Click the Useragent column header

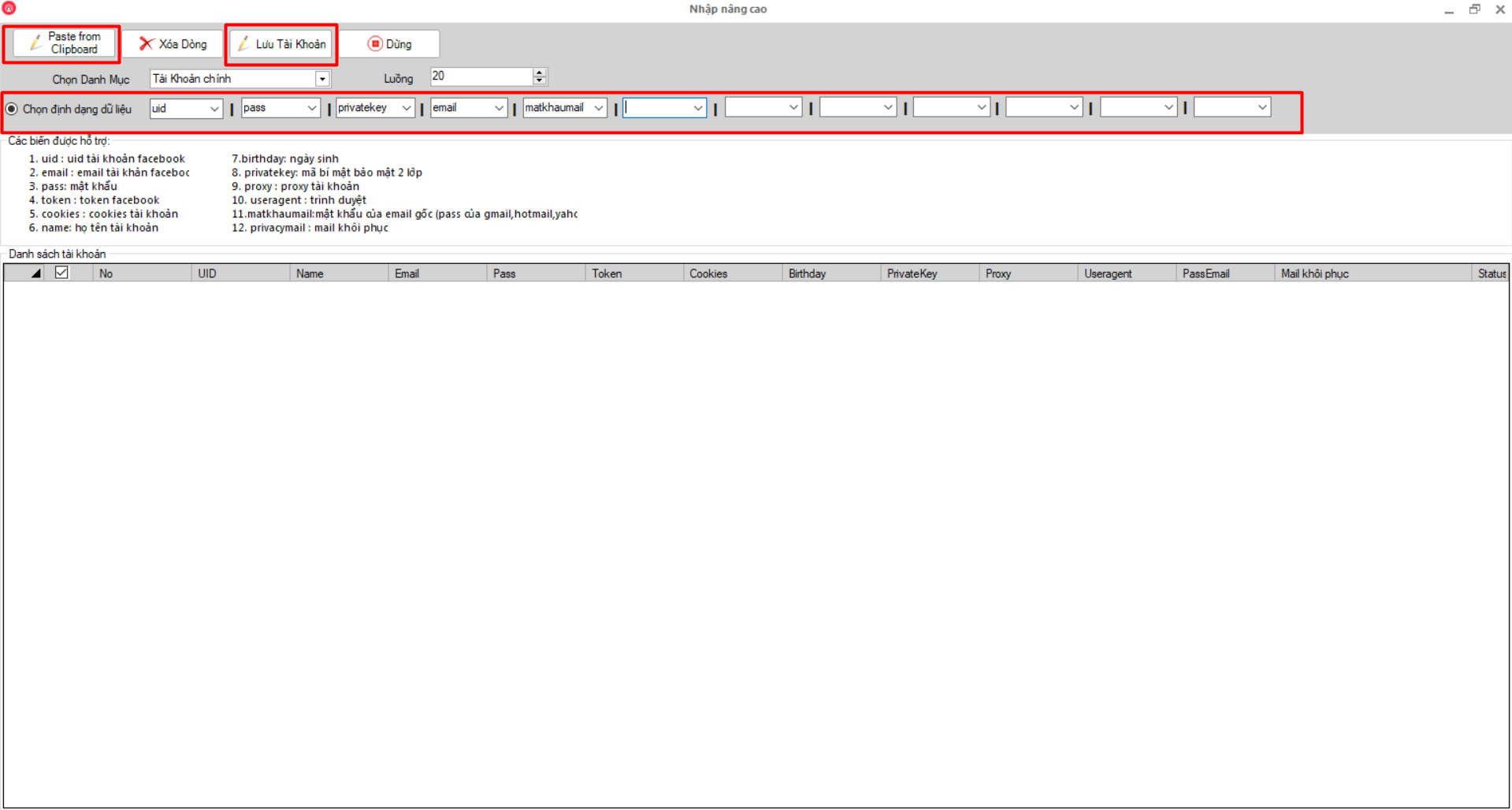(1127, 273)
